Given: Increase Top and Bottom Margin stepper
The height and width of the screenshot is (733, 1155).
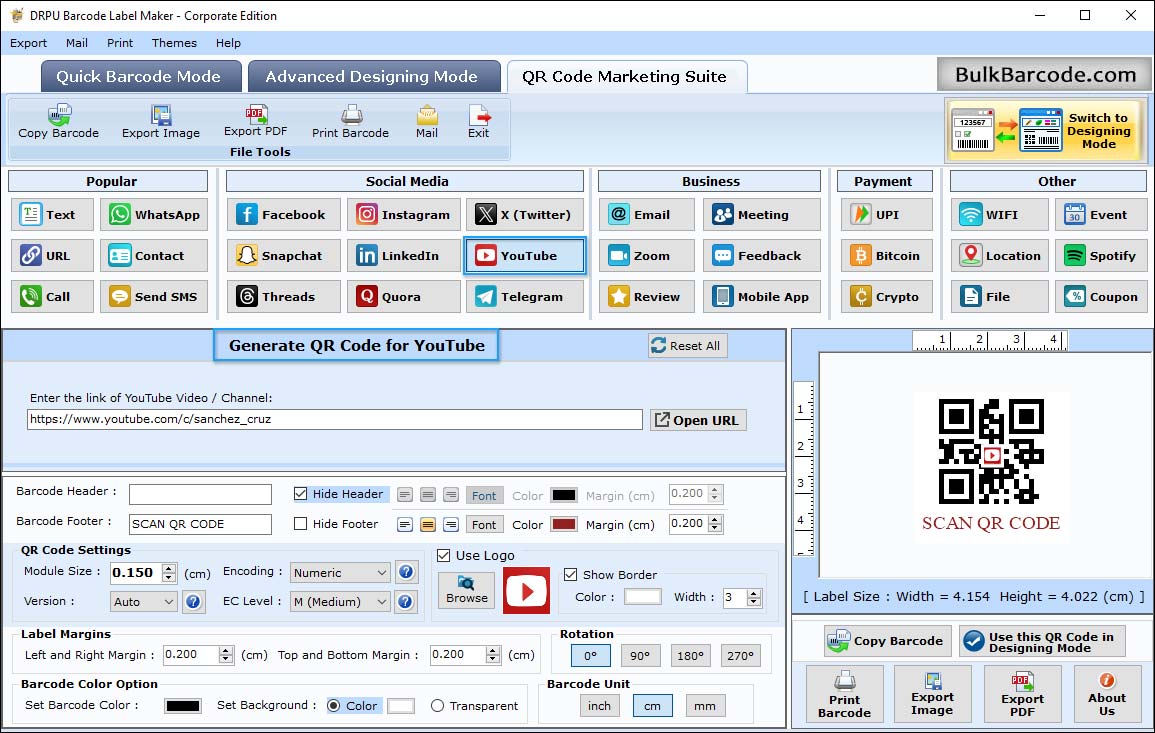Looking at the screenshot, I should pyautogui.click(x=493, y=650).
